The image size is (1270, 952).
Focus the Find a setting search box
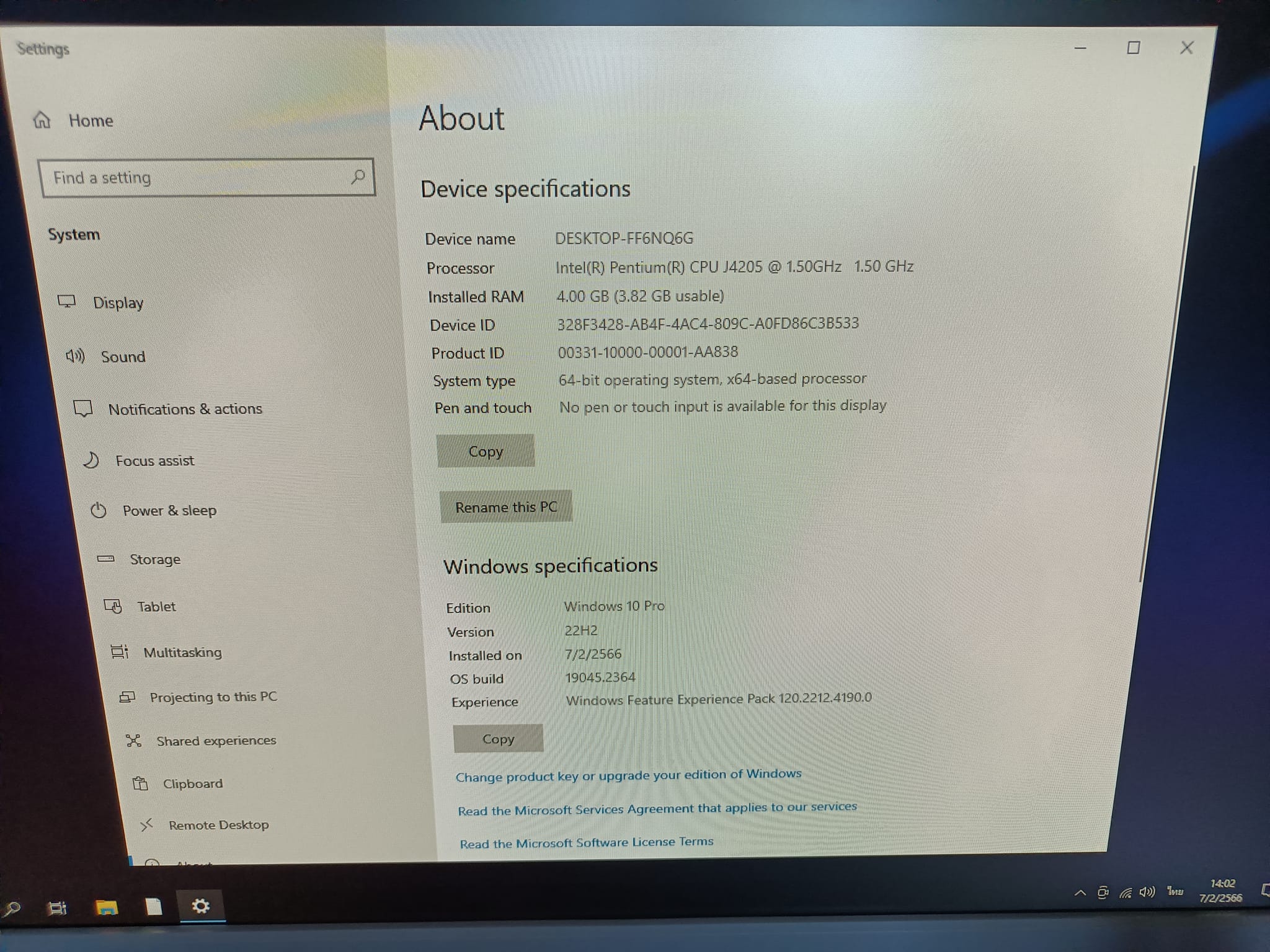point(207,178)
